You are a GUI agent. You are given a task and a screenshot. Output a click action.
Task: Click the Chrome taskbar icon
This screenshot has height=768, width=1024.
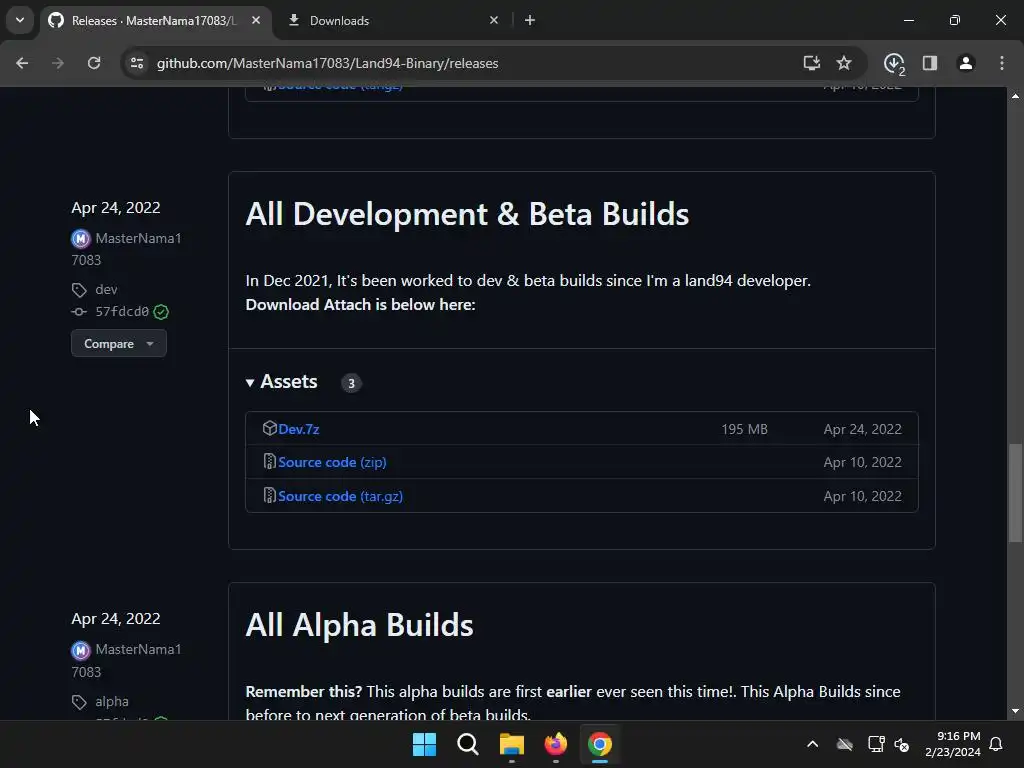[600, 744]
